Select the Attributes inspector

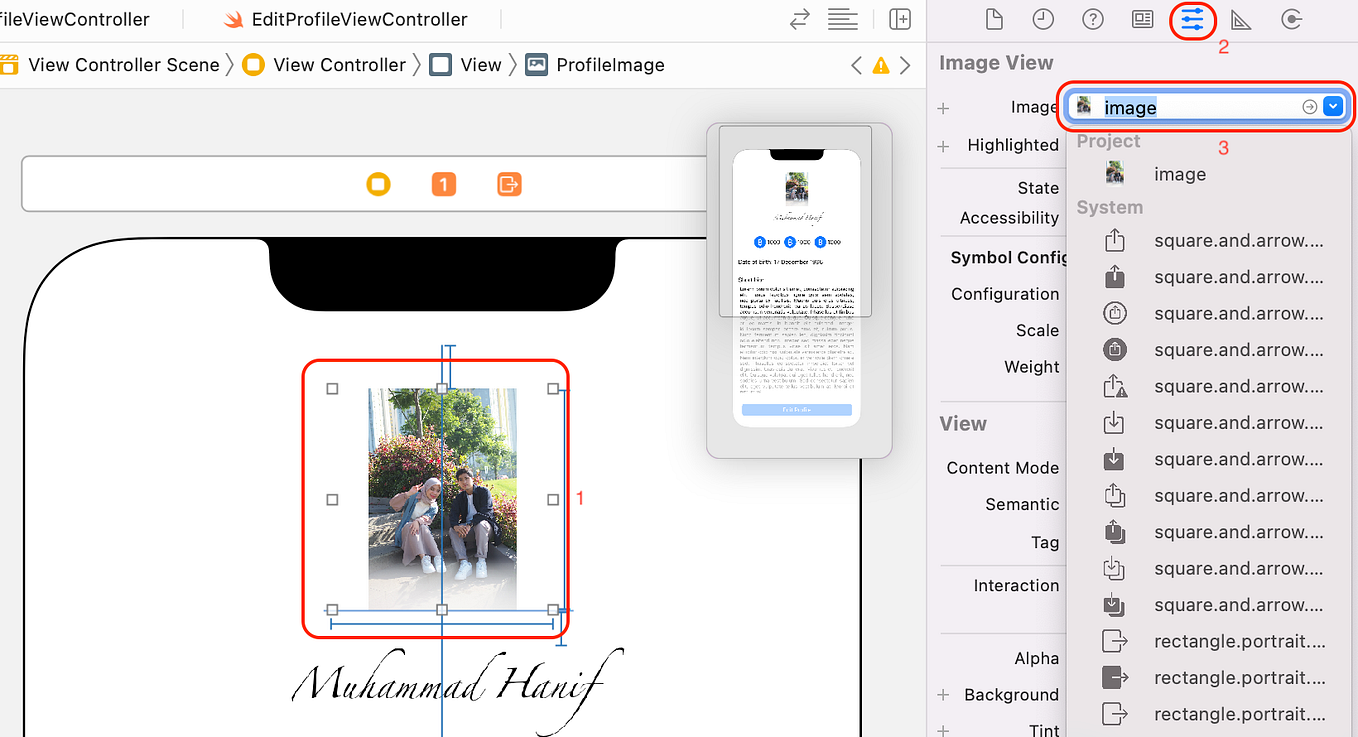pyautogui.click(x=1192, y=19)
